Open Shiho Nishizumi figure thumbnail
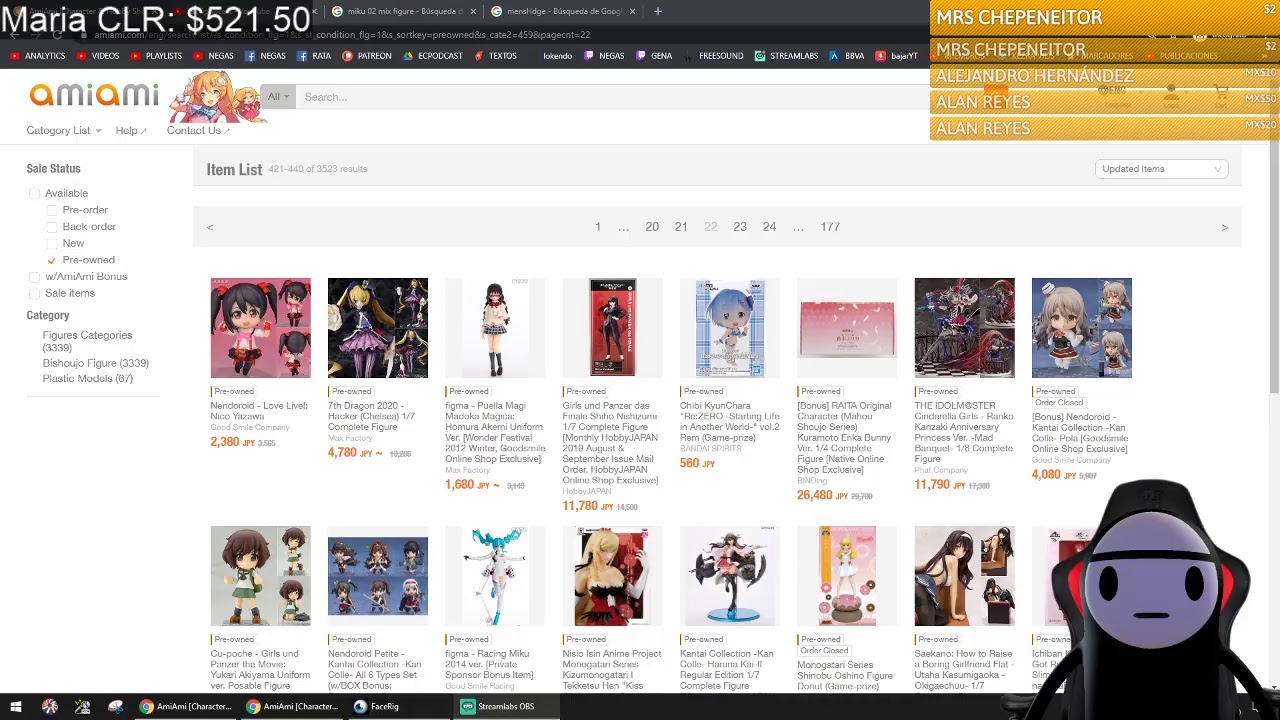The width and height of the screenshot is (1280, 720). pyautogui.click(x=612, y=328)
